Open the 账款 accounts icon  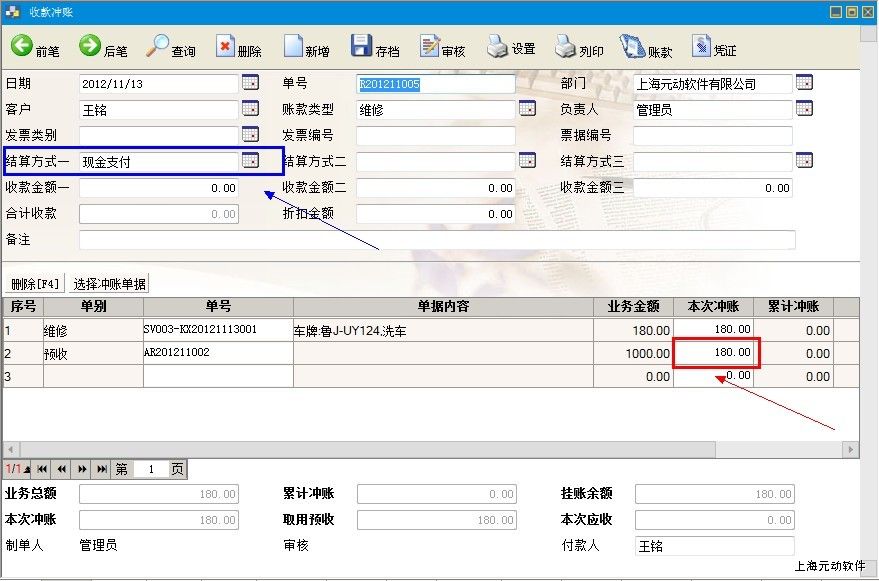[x=633, y=46]
